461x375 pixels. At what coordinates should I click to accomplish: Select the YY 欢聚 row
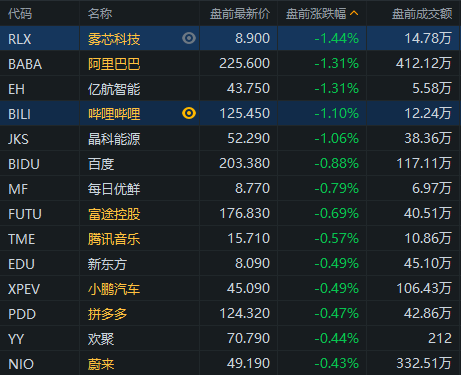[x=230, y=338]
